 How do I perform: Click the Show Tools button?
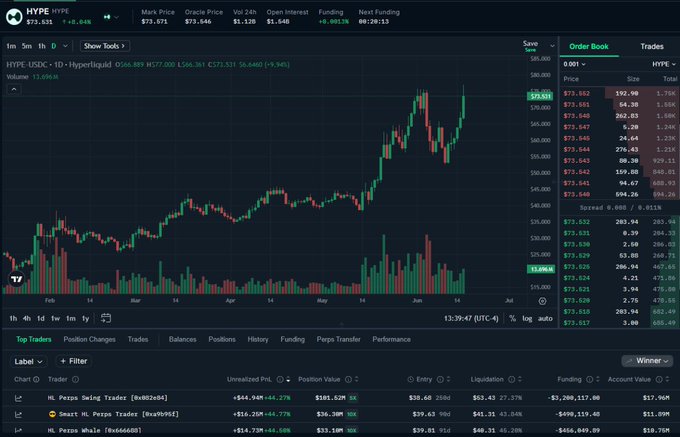(x=105, y=46)
